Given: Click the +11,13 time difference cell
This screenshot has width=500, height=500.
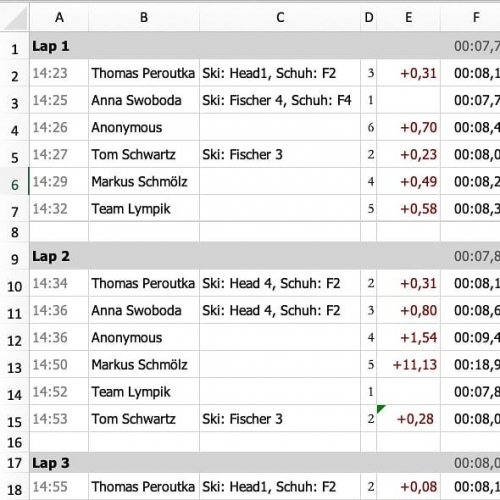Looking at the screenshot, I should click(x=409, y=364).
